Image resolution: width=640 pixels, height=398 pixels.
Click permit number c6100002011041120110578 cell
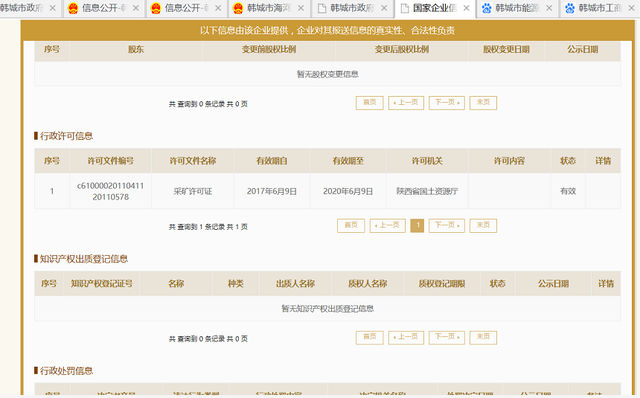coord(111,191)
